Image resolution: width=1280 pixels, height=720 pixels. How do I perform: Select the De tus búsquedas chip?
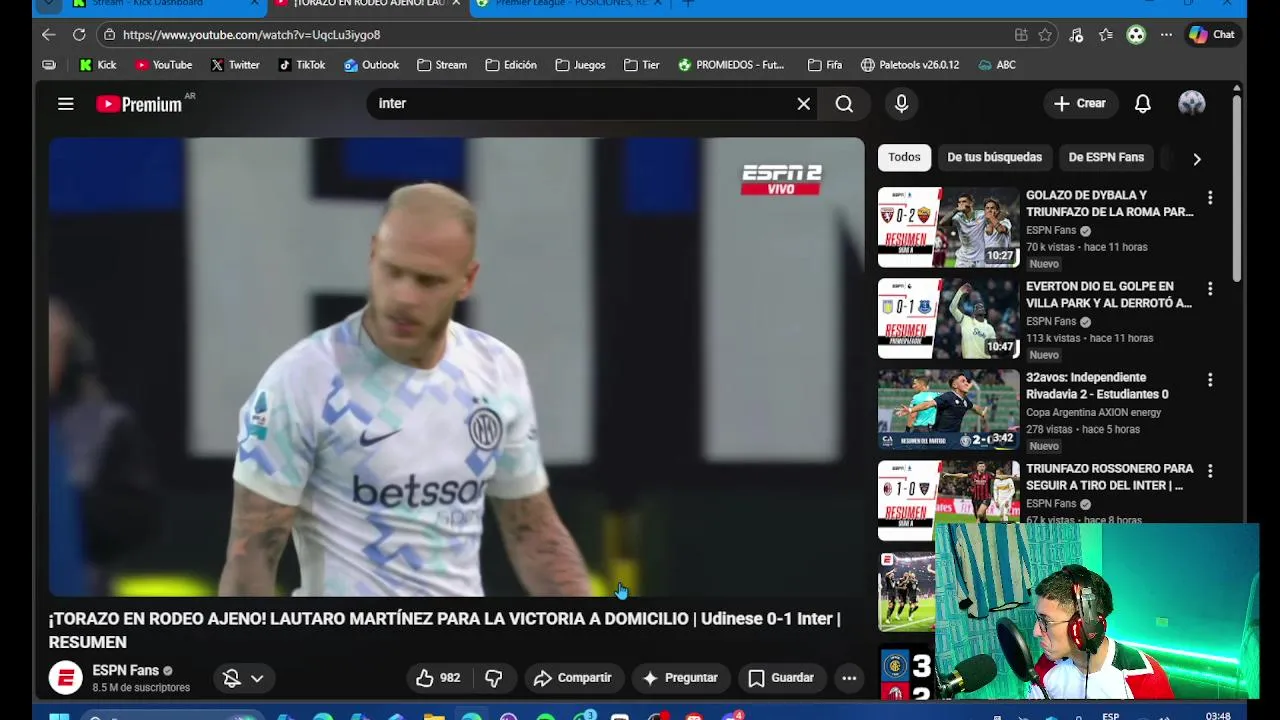pyautogui.click(x=994, y=157)
